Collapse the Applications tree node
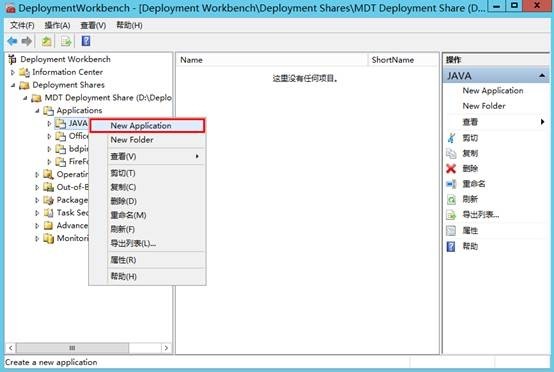Viewport: 554px width, 372px height. point(37,111)
